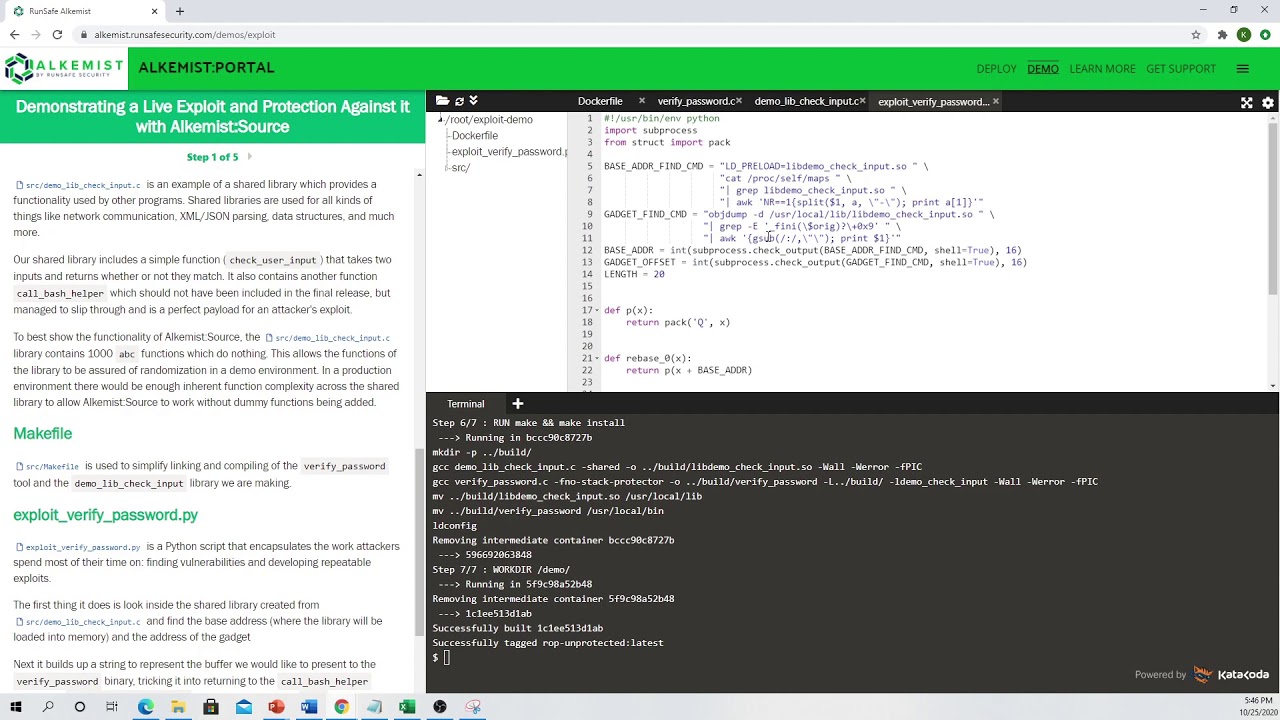This screenshot has height=720, width=1280.
Task: Click 'Successfully tagged rop-unprotected:latest' terminal line
Action: pyautogui.click(x=548, y=643)
